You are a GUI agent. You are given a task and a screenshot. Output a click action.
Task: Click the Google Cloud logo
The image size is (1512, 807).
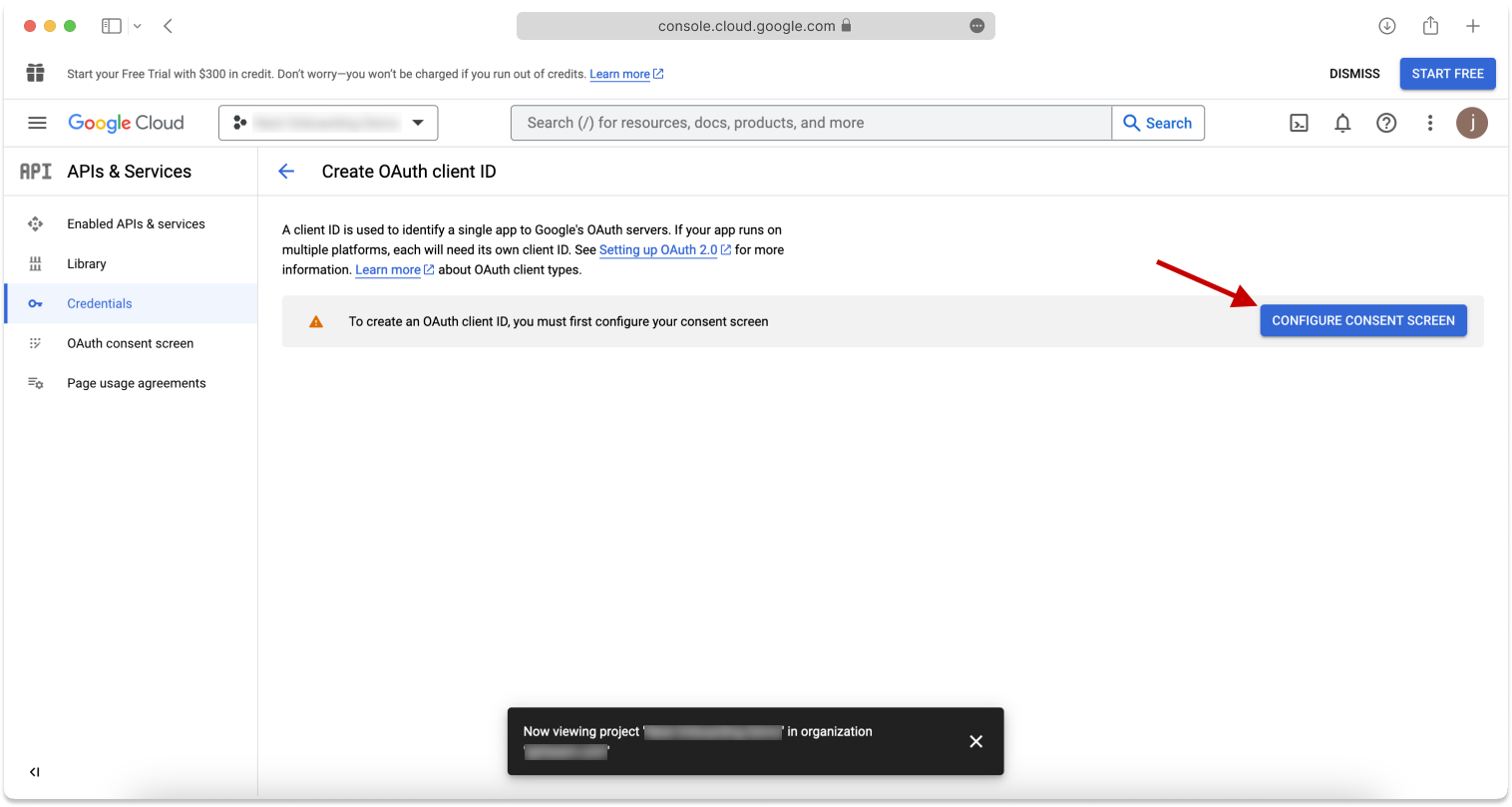pos(126,123)
